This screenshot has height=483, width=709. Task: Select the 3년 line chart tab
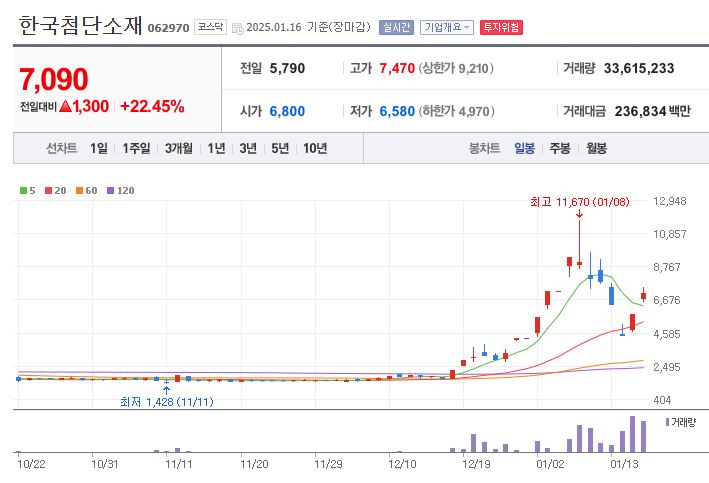click(x=248, y=148)
